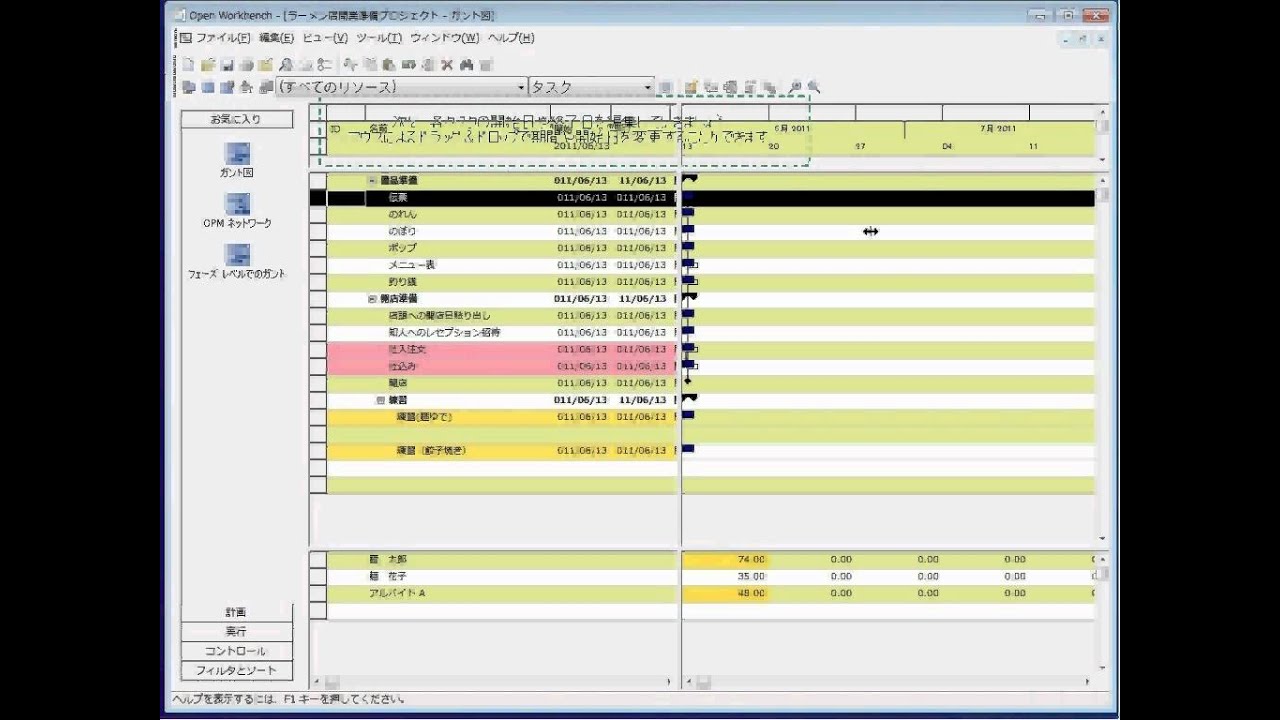The width and height of the screenshot is (1280, 720).
Task: Select the 仕入注文 task row
Action: [502, 349]
